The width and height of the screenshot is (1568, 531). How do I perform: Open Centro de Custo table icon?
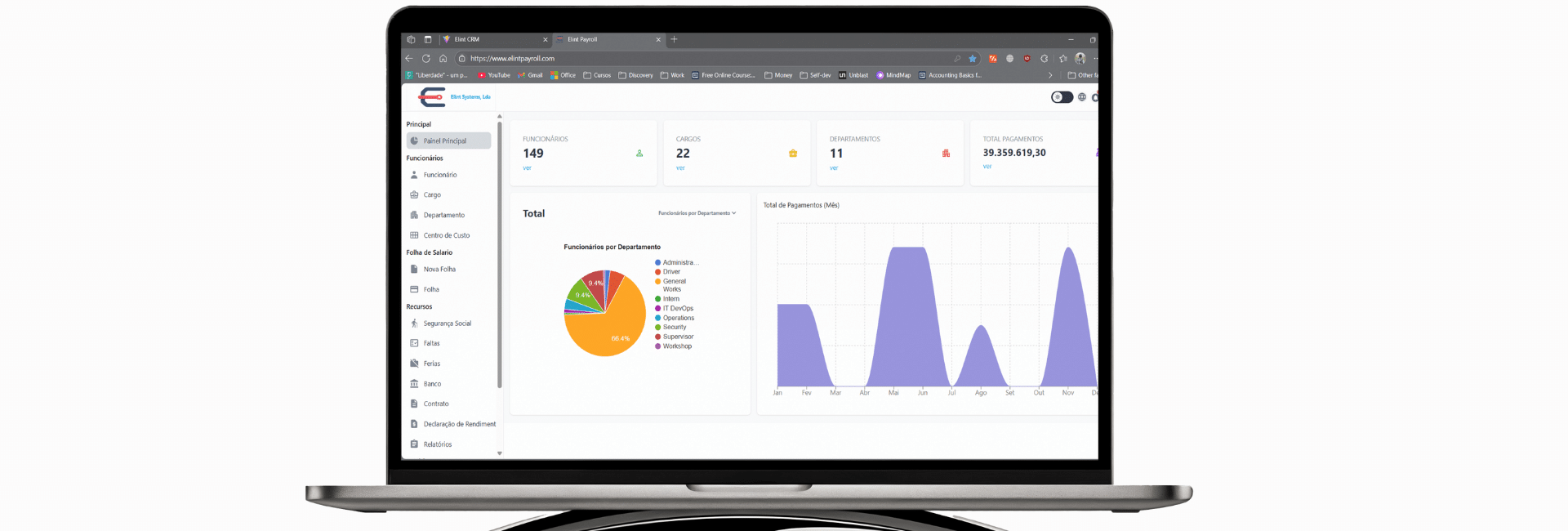(x=414, y=235)
